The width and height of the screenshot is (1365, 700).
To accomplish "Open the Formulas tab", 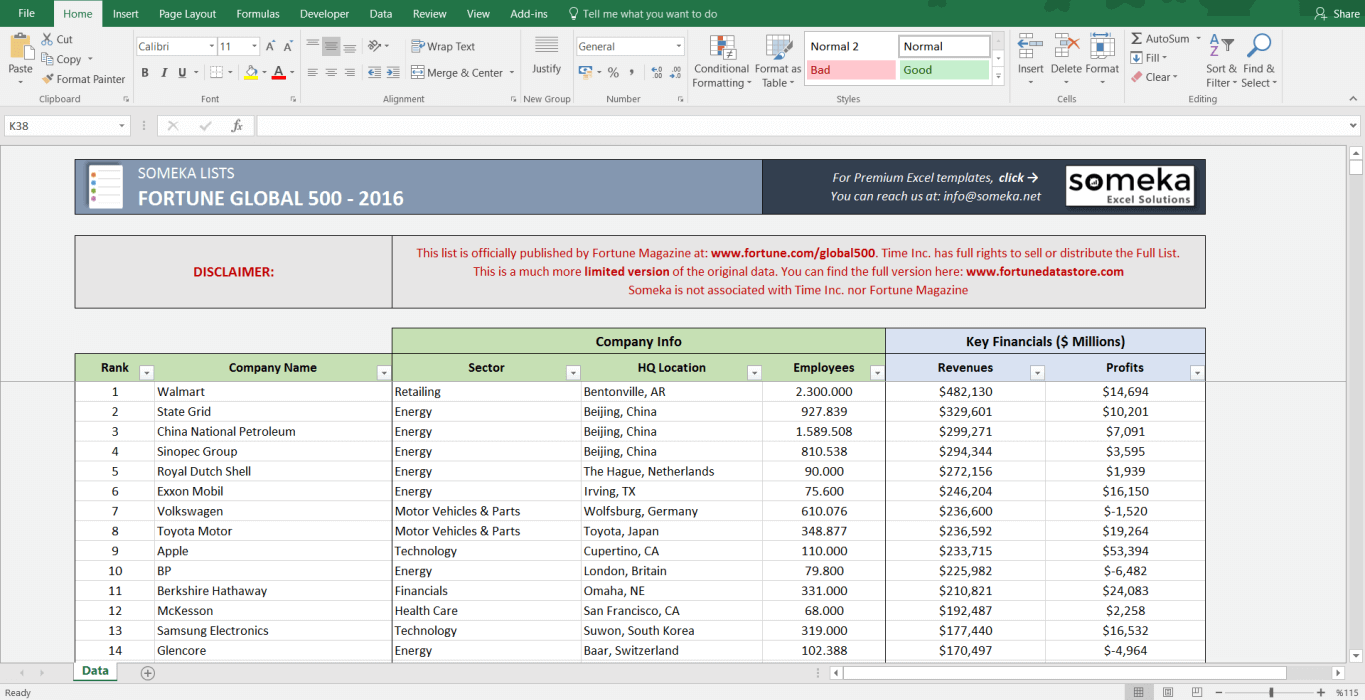I will [258, 14].
